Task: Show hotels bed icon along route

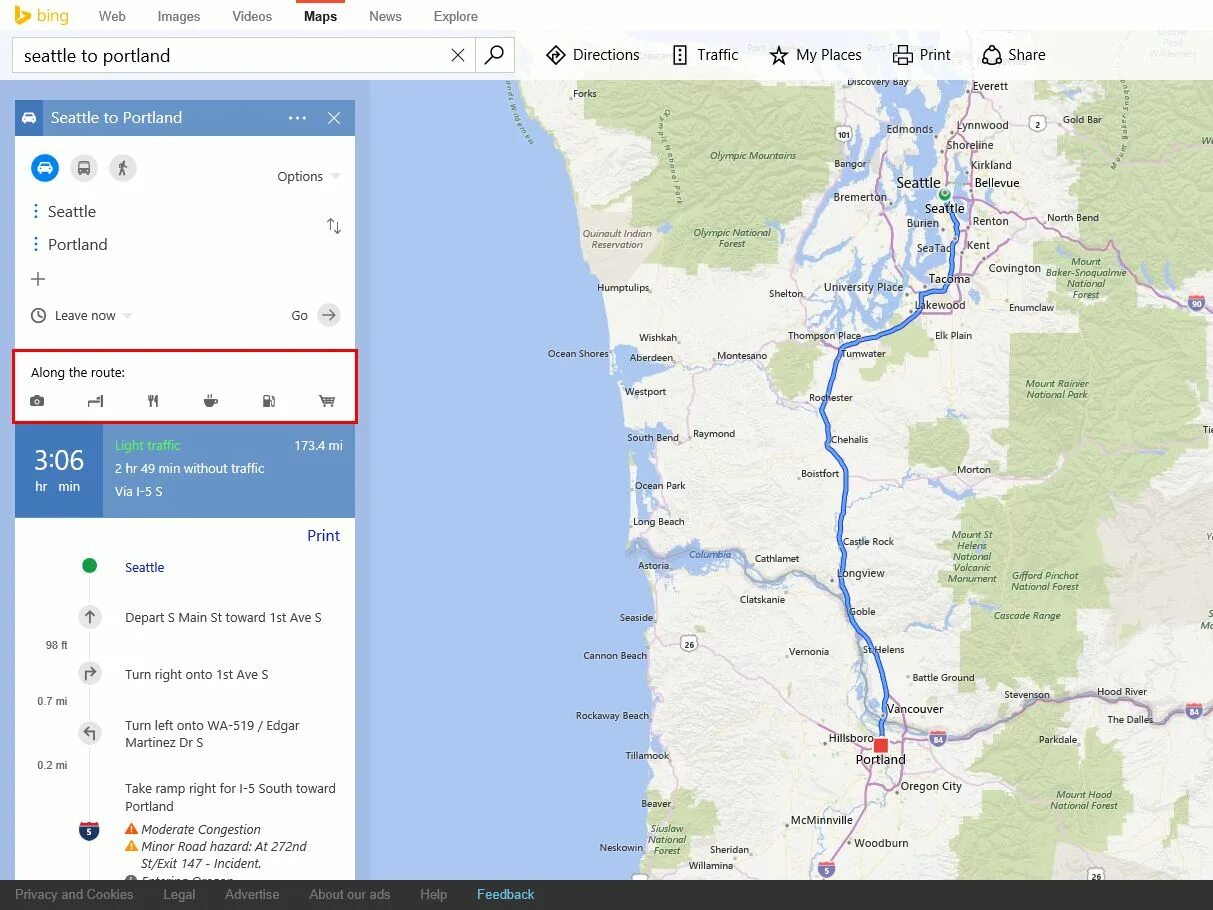Action: pyautogui.click(x=95, y=401)
